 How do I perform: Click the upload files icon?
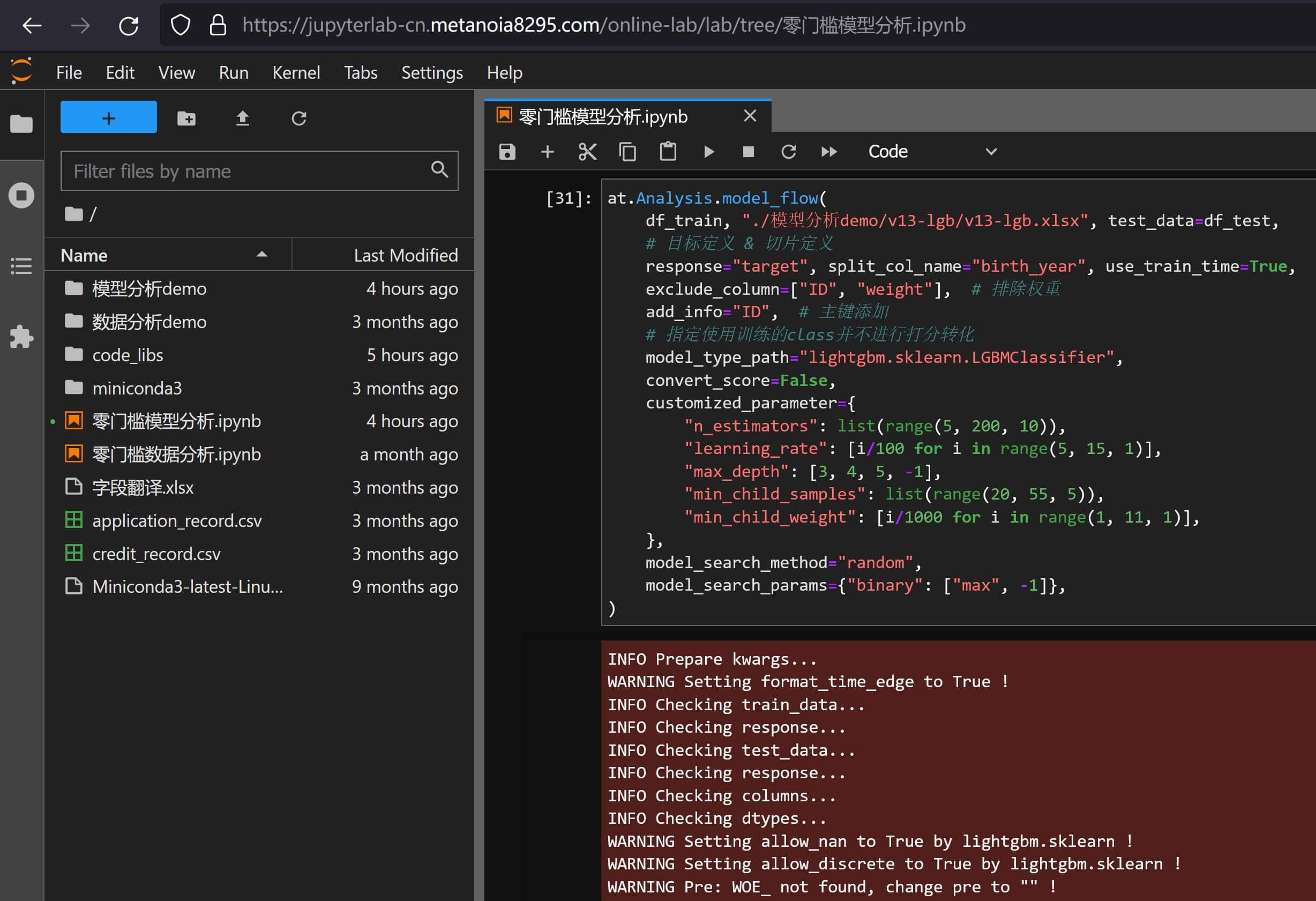click(x=242, y=118)
